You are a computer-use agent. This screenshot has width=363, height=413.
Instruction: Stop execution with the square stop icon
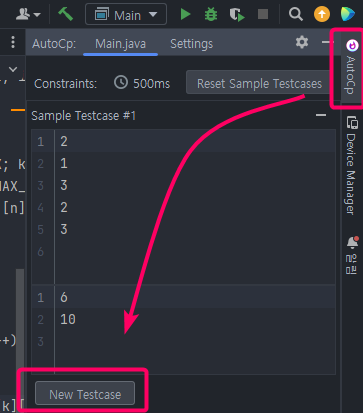[x=263, y=14]
